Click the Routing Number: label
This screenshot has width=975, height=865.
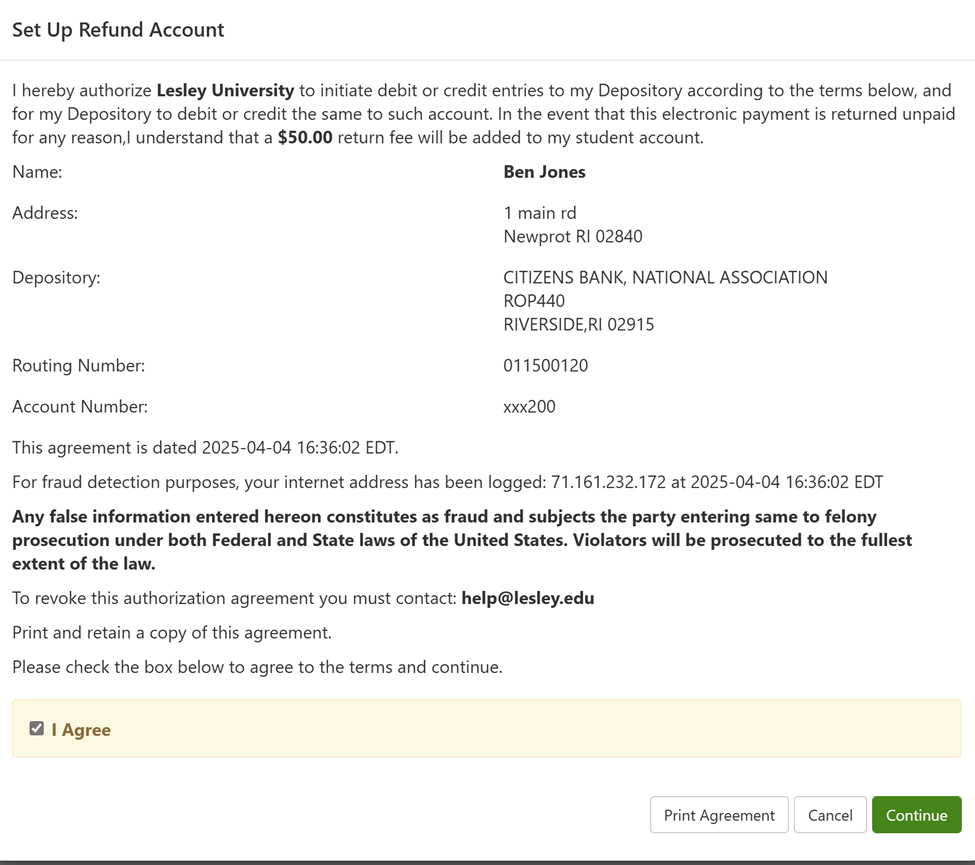(x=78, y=366)
